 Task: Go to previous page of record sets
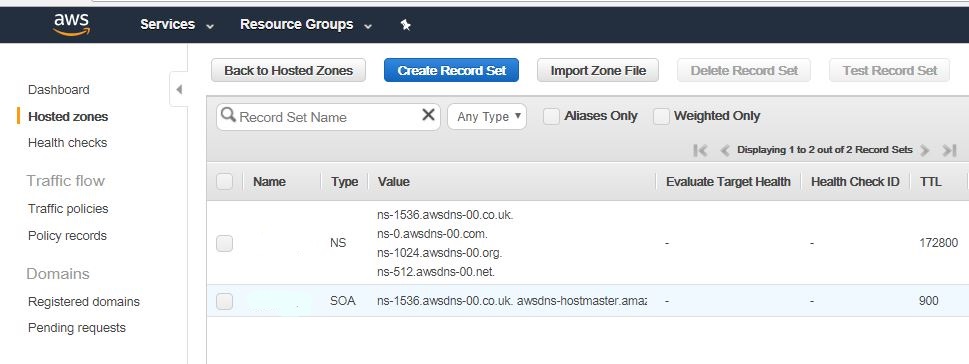pos(726,150)
